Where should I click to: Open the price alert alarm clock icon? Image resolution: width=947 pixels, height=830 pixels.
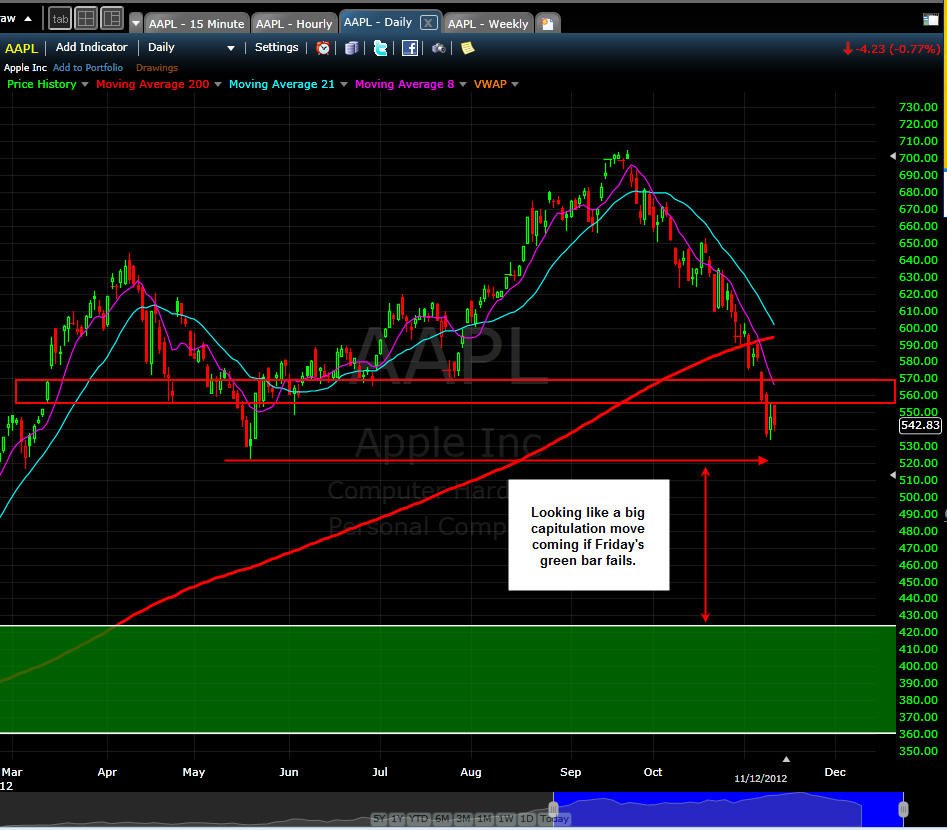click(323, 48)
